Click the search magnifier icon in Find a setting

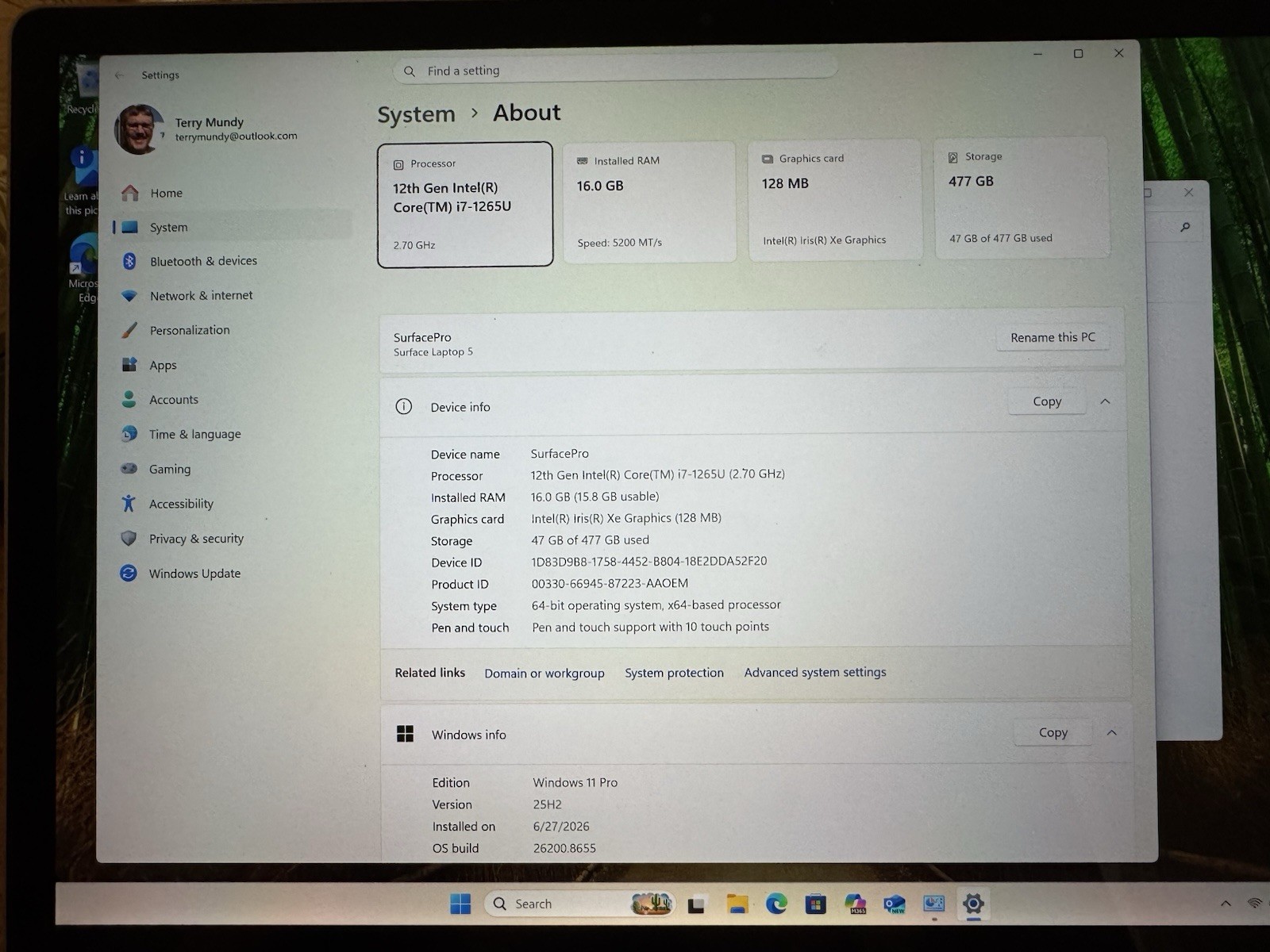(410, 71)
